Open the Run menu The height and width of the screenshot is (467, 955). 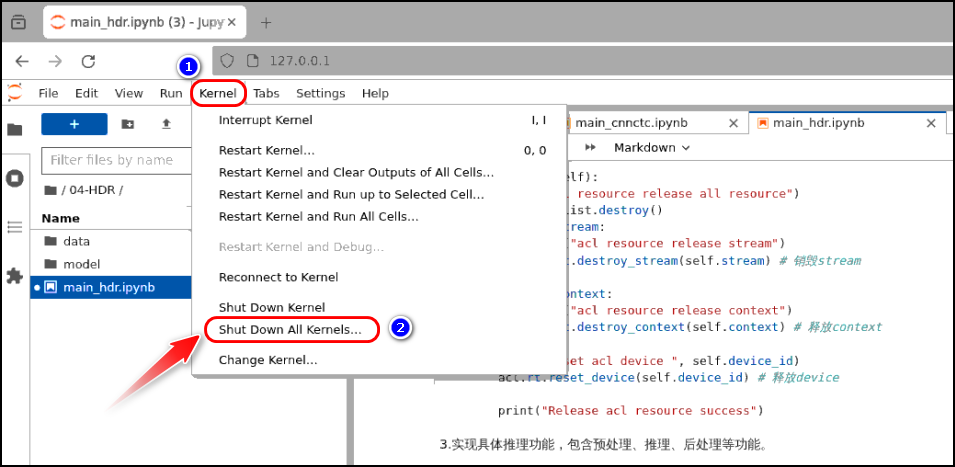[x=171, y=93]
